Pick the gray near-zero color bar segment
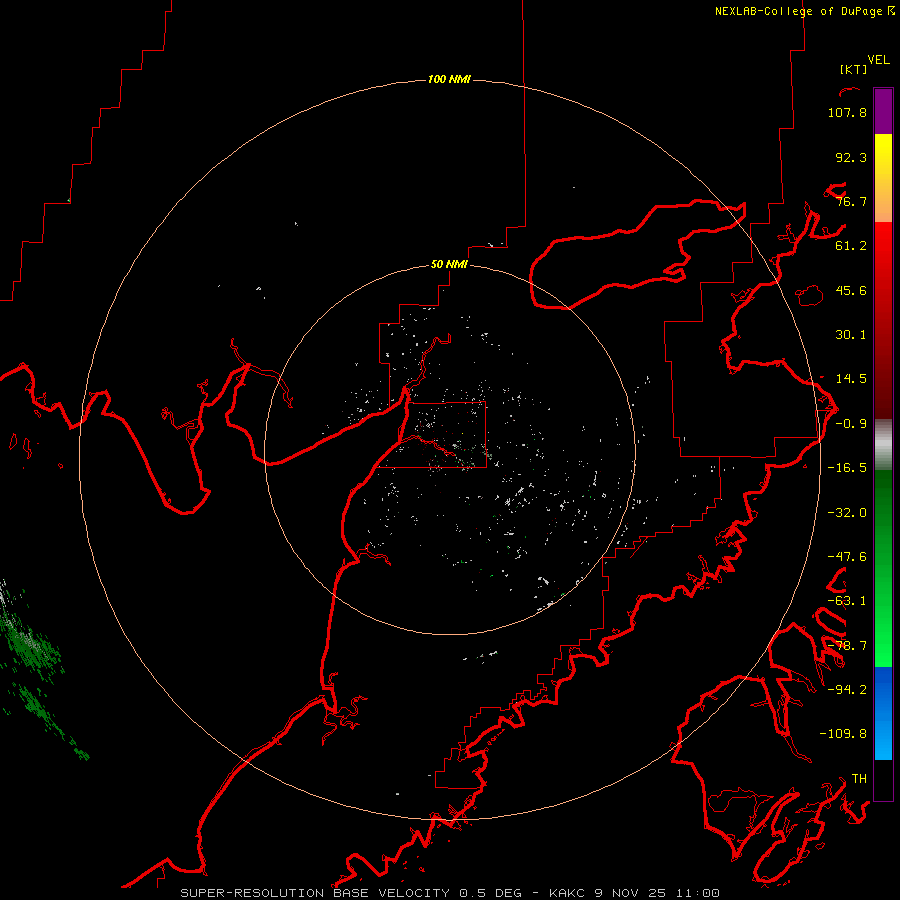The image size is (900, 900). 883,445
